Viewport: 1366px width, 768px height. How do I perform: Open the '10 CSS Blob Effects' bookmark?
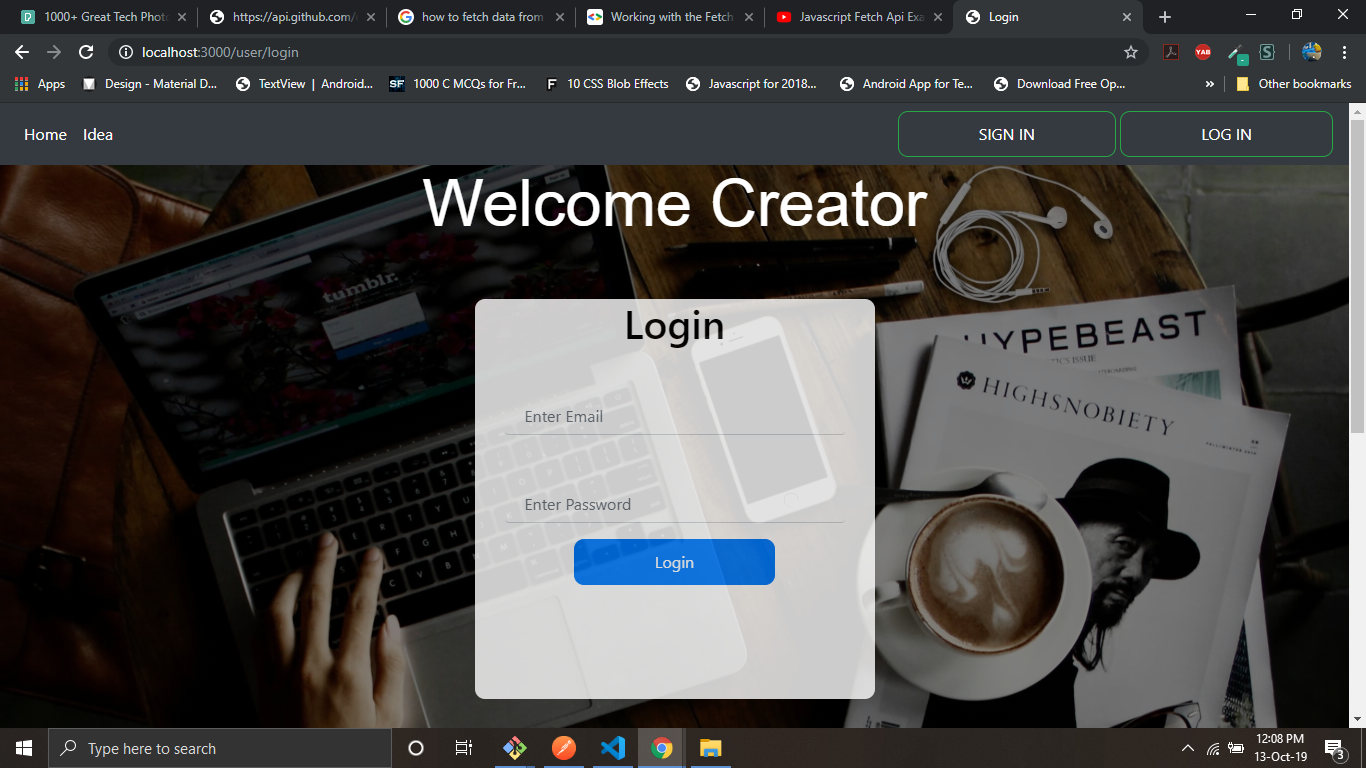click(606, 84)
